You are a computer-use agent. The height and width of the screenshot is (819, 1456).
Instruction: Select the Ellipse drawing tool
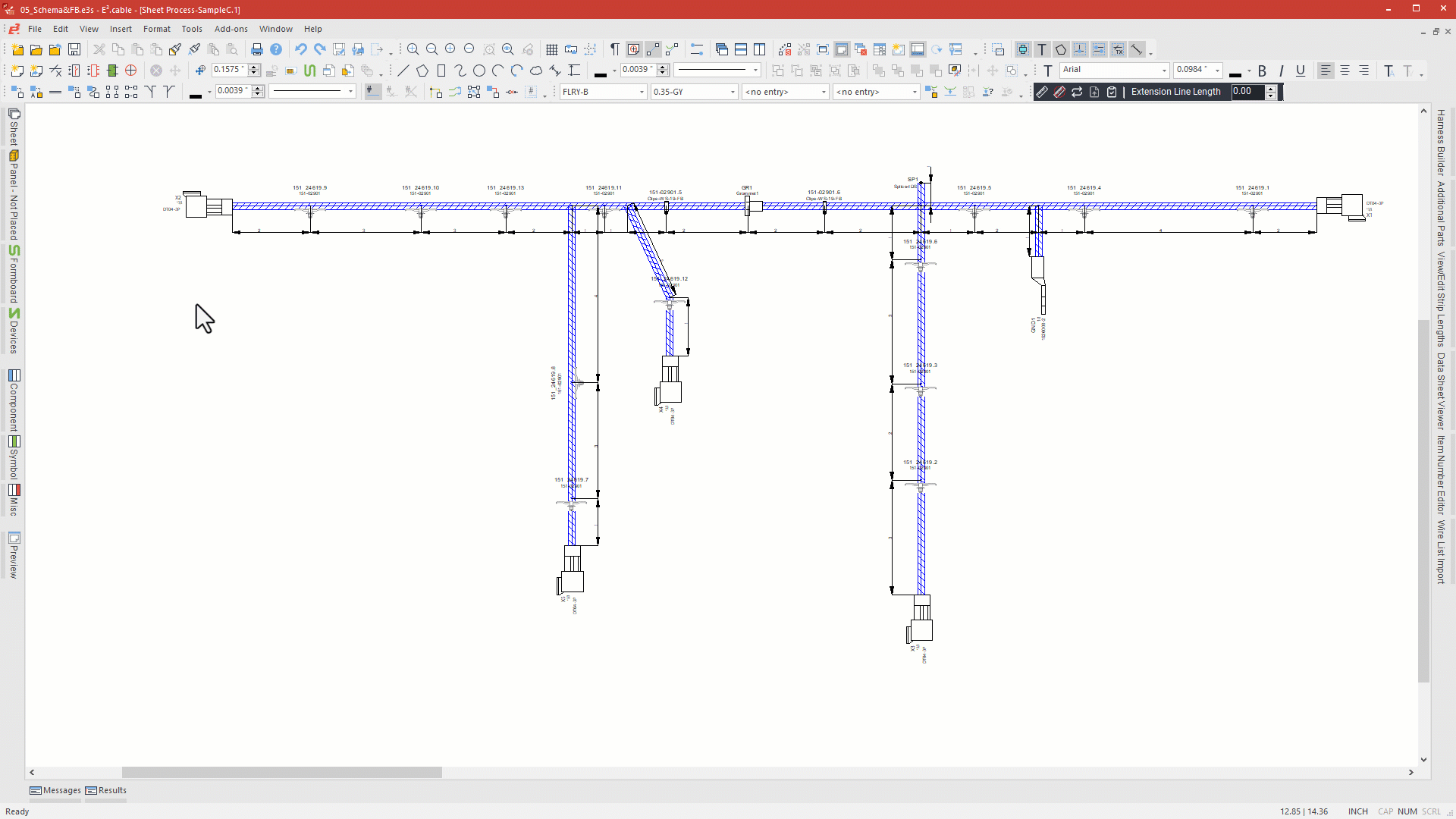pyautogui.click(x=479, y=70)
